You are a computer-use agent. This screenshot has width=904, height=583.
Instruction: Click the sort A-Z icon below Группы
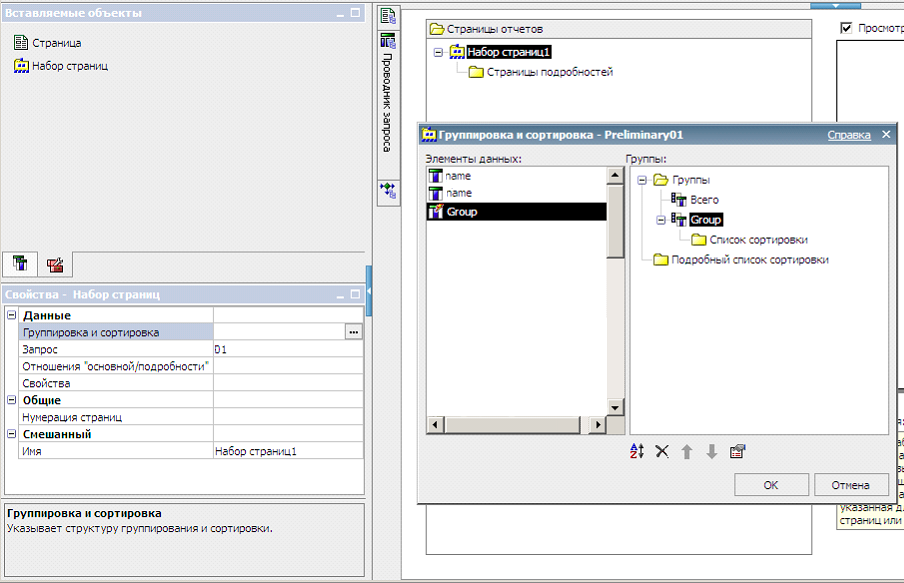tap(637, 452)
